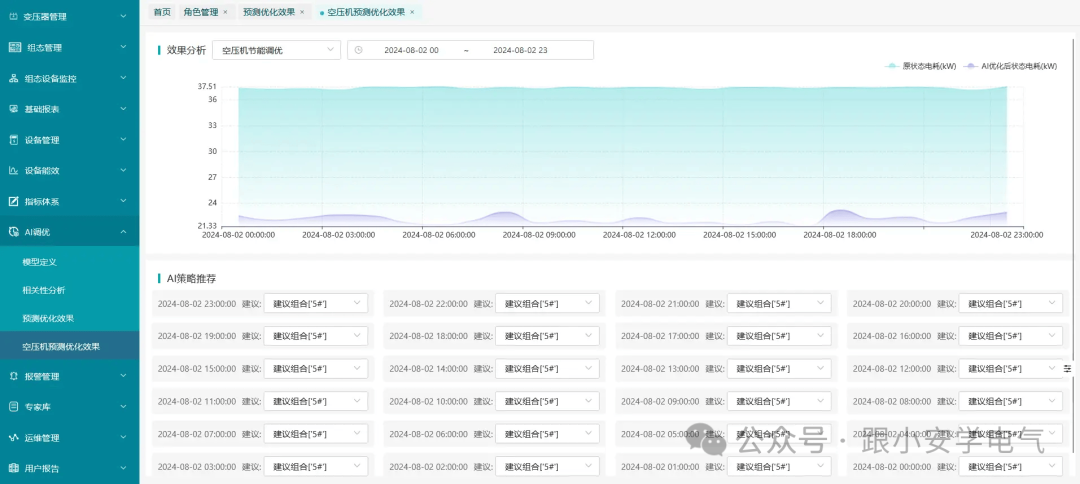Toggle the 原状态电耗(kW) legend series
The height and width of the screenshot is (484, 1080).
[x=920, y=66]
